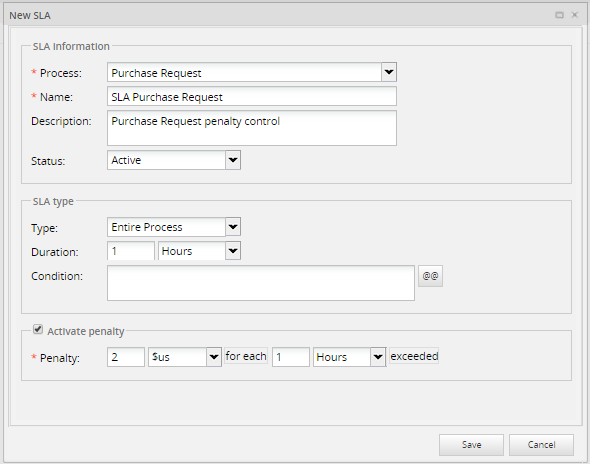Close the New SLA dialog
The image size is (590, 464).
point(575,15)
